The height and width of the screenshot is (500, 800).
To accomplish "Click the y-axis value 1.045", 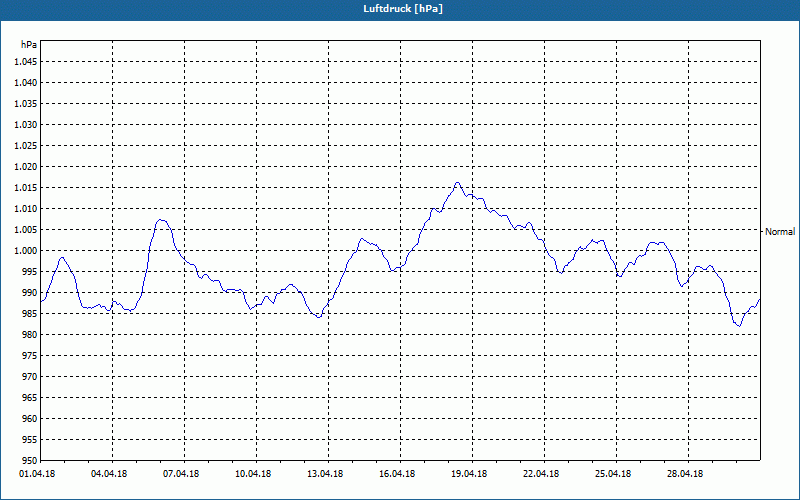I will point(26,62).
